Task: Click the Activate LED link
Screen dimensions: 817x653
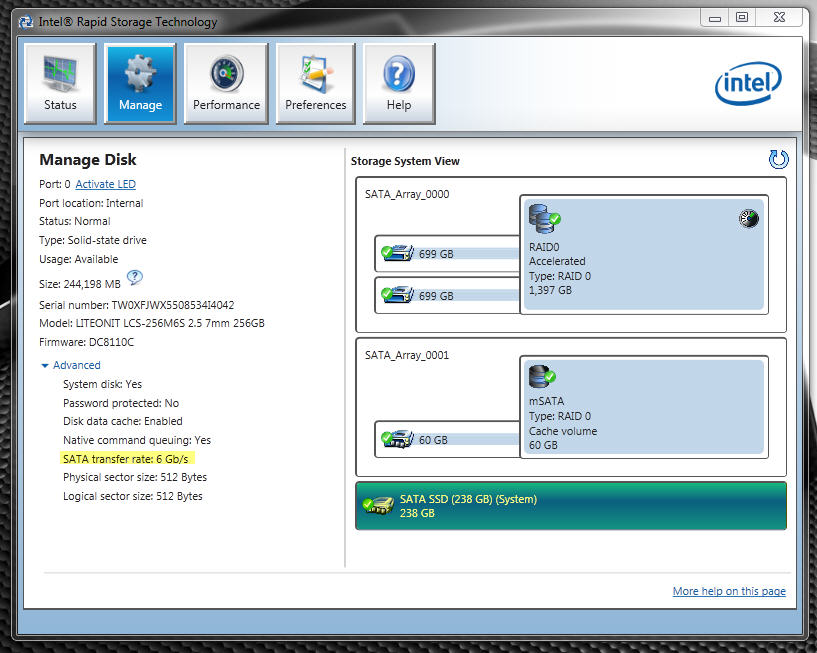Action: coord(105,184)
